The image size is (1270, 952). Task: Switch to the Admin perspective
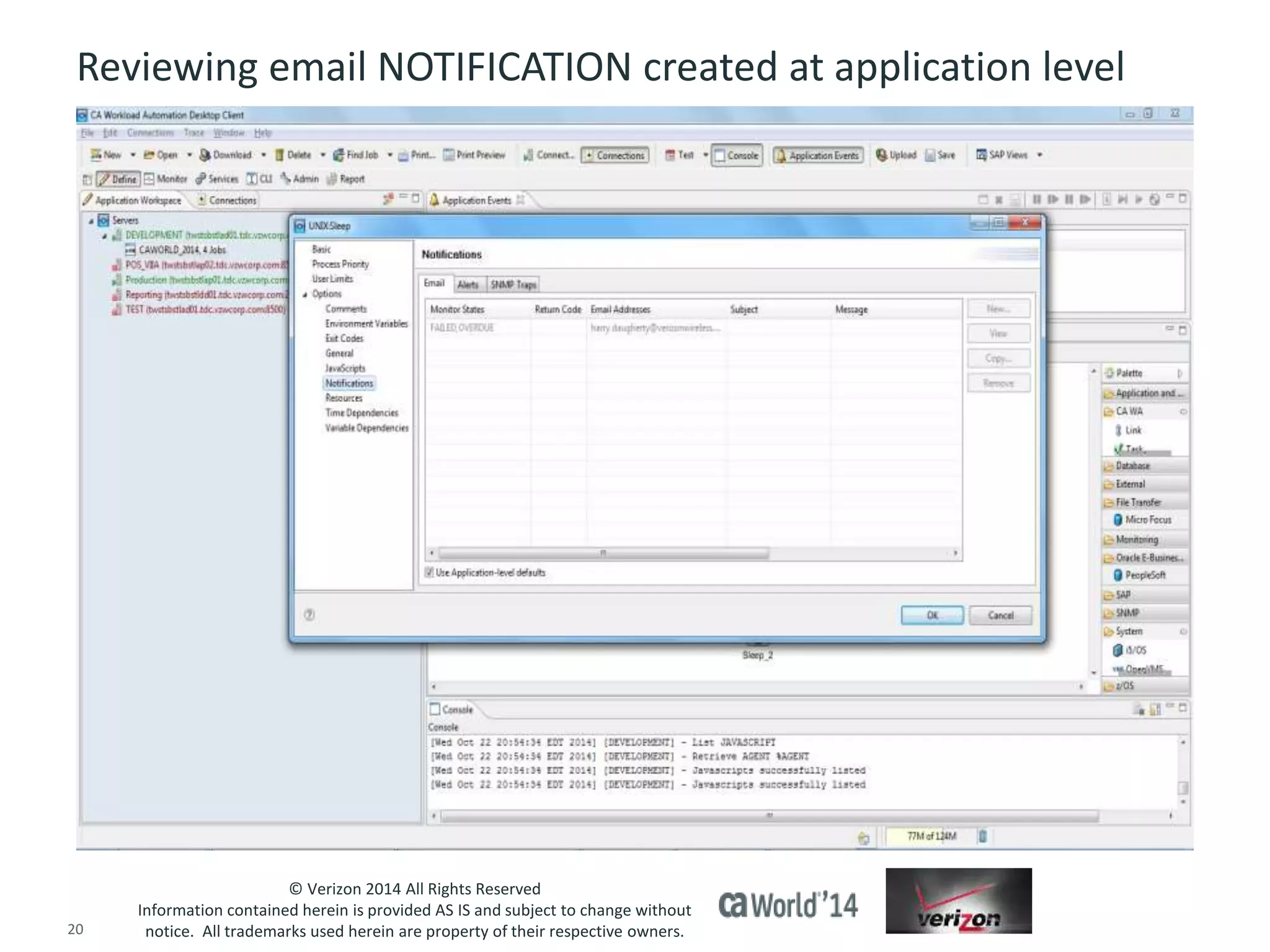(300, 179)
